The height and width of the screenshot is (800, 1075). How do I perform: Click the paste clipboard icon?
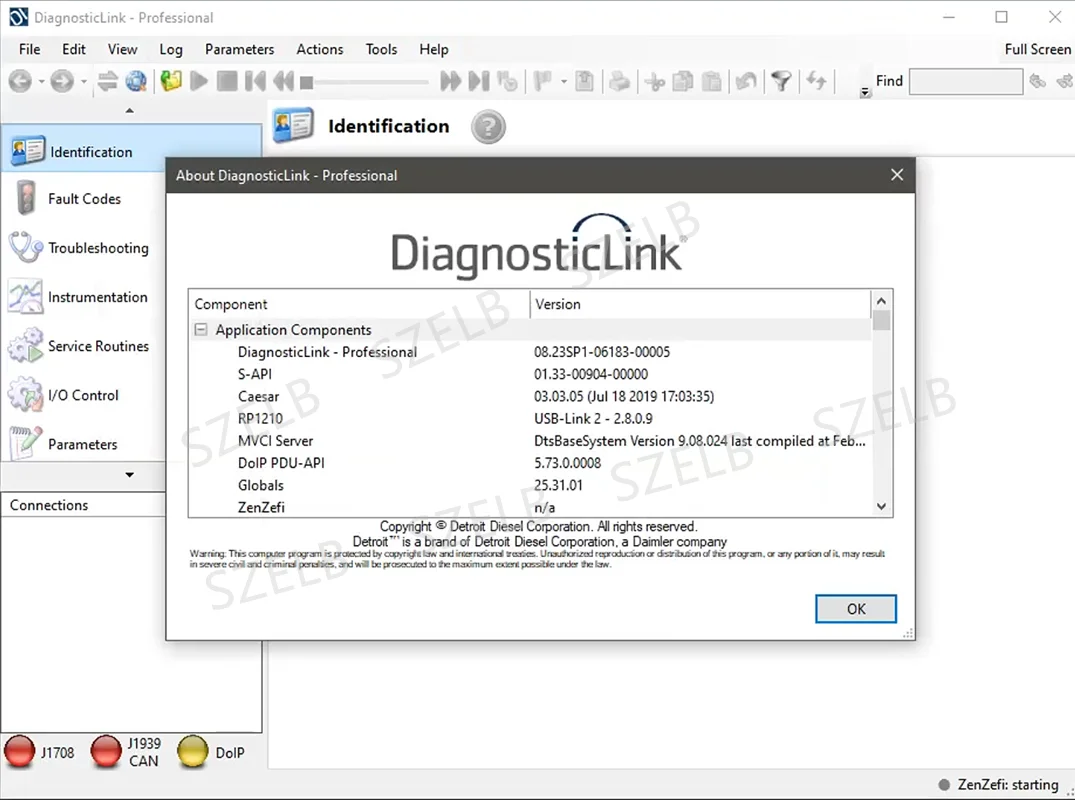tap(712, 82)
